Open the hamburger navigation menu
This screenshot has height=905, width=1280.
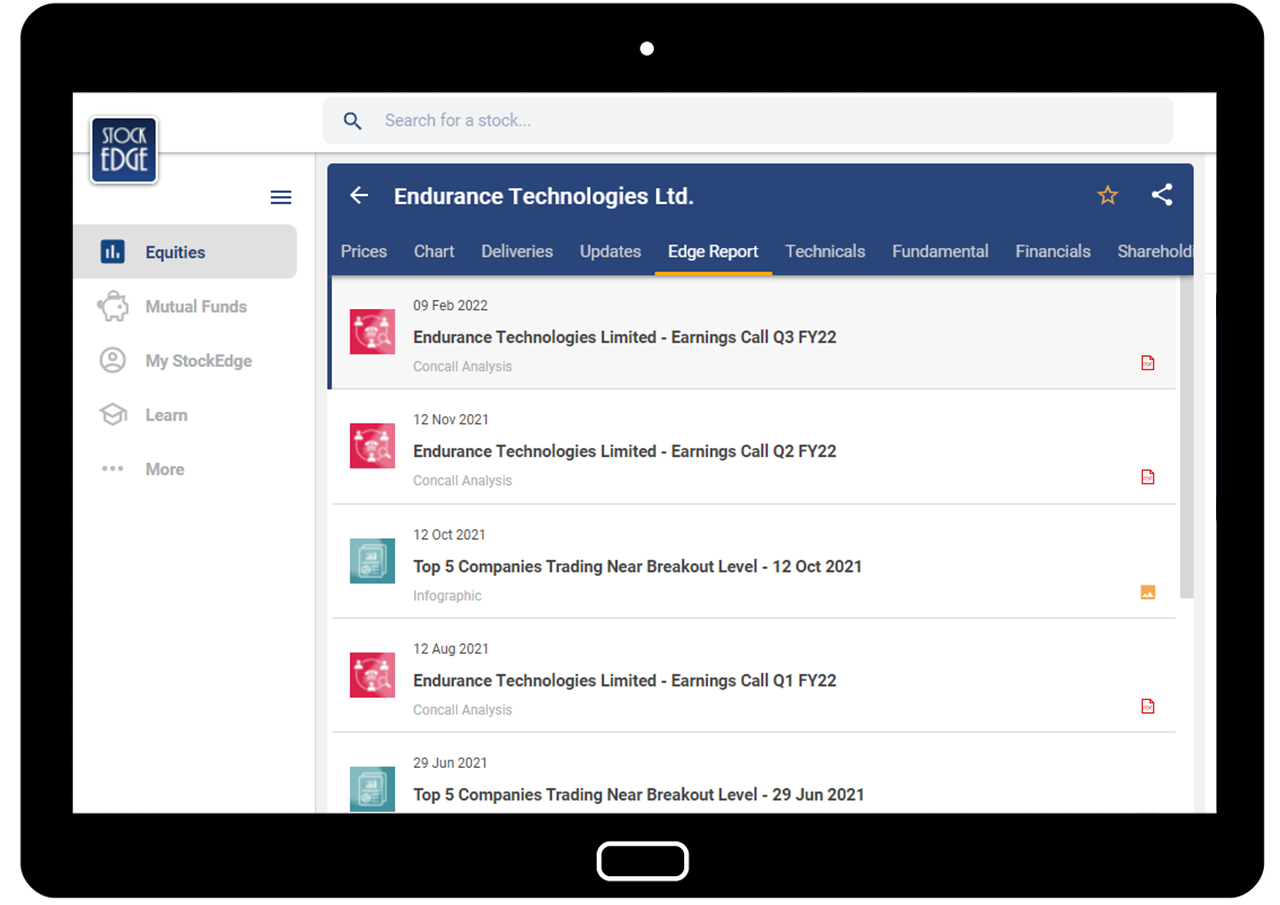click(281, 197)
